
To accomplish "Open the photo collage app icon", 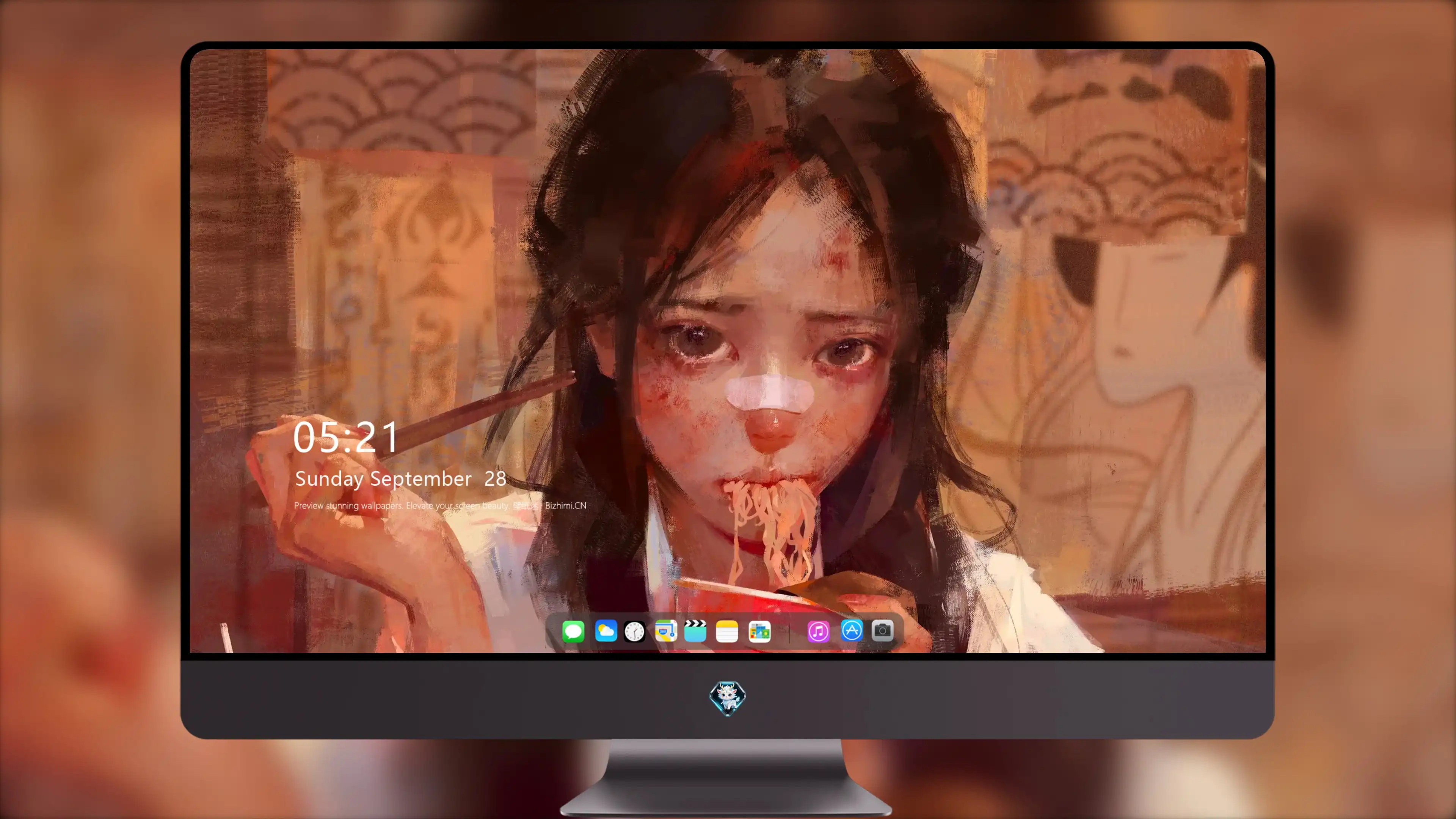I will 759,631.
